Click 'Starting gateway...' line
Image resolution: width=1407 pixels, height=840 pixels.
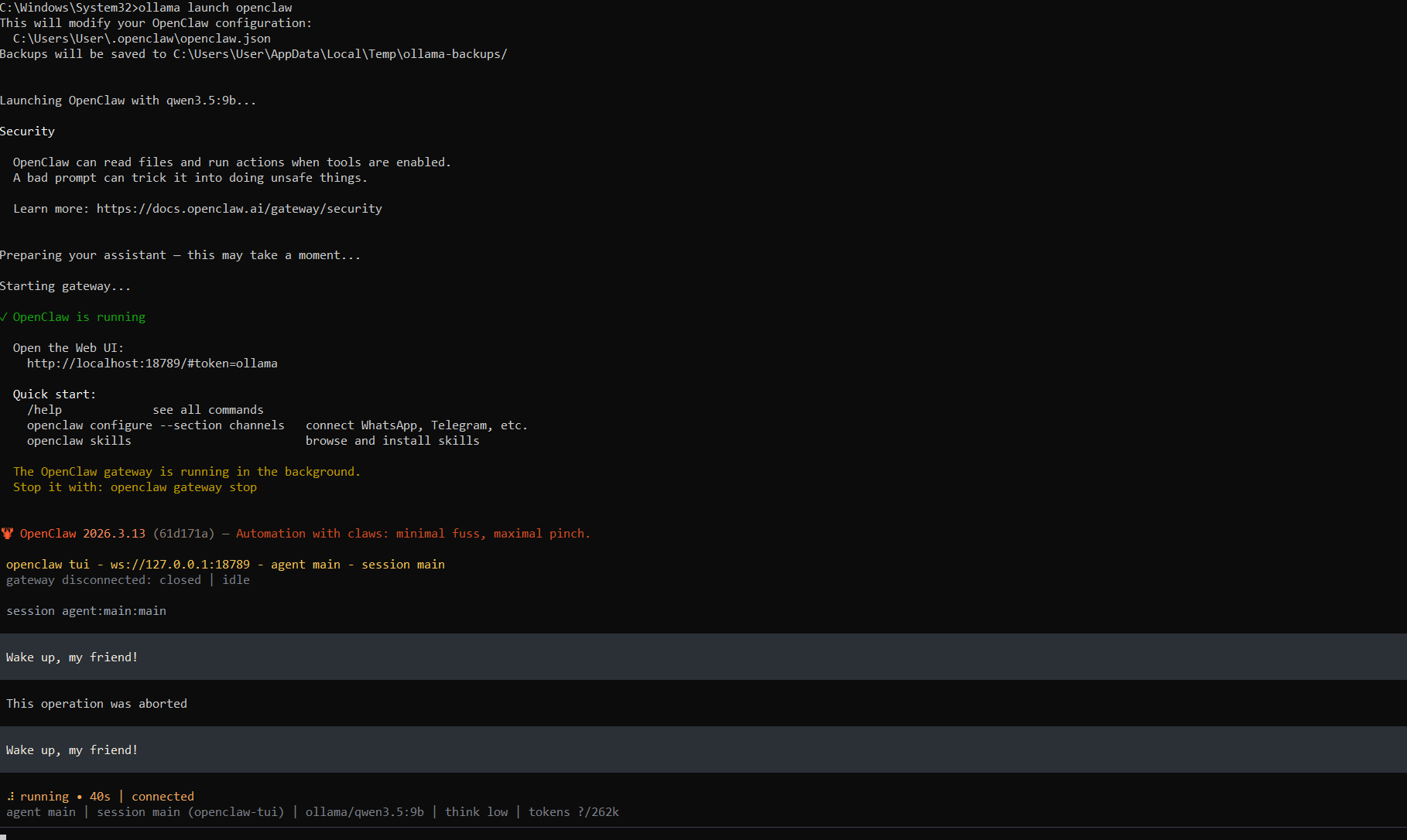click(x=65, y=286)
